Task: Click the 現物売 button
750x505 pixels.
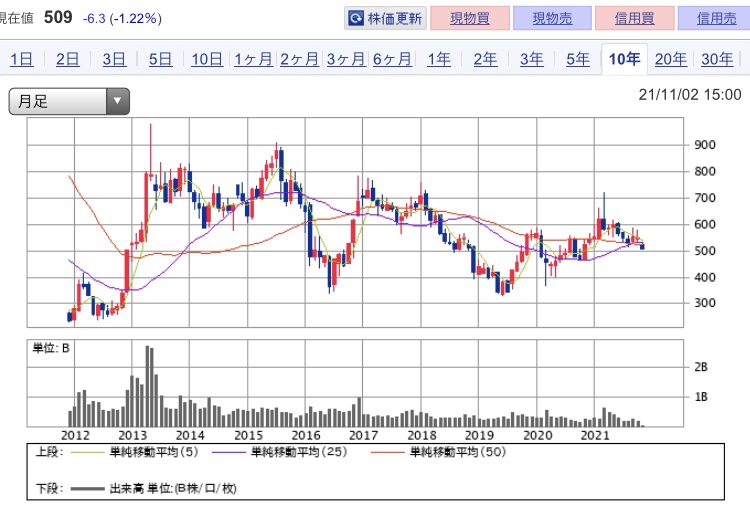Action: [x=552, y=19]
